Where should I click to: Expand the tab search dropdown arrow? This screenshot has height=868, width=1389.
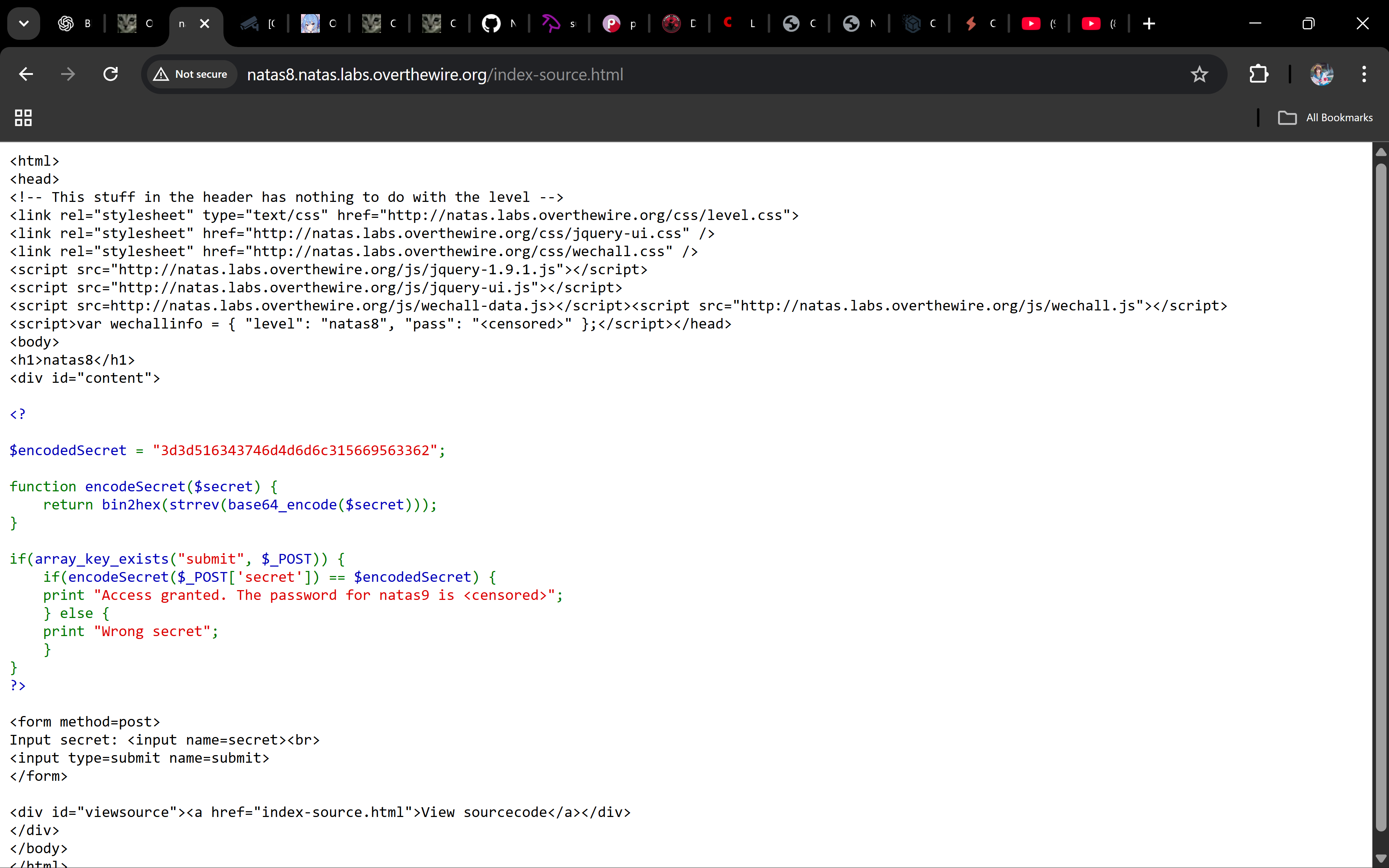tap(24, 24)
